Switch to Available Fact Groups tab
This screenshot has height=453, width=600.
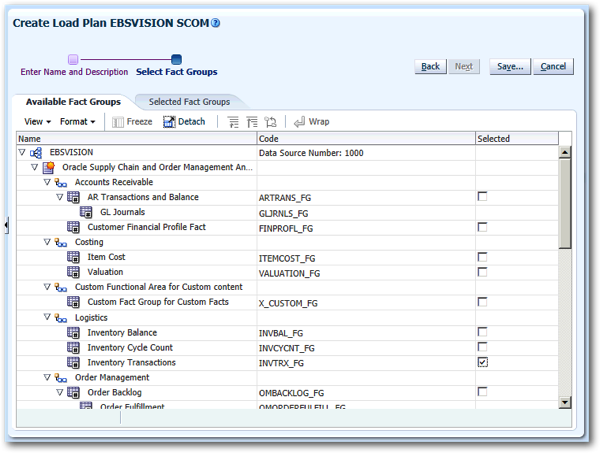tap(73, 102)
